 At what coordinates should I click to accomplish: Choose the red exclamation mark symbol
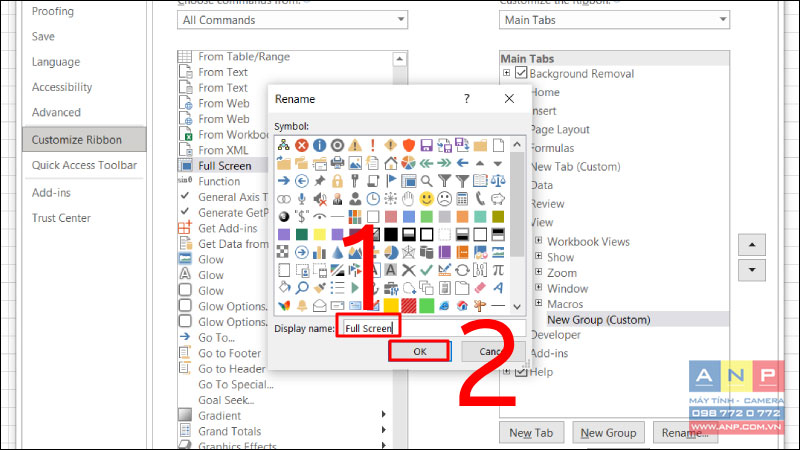tap(373, 145)
